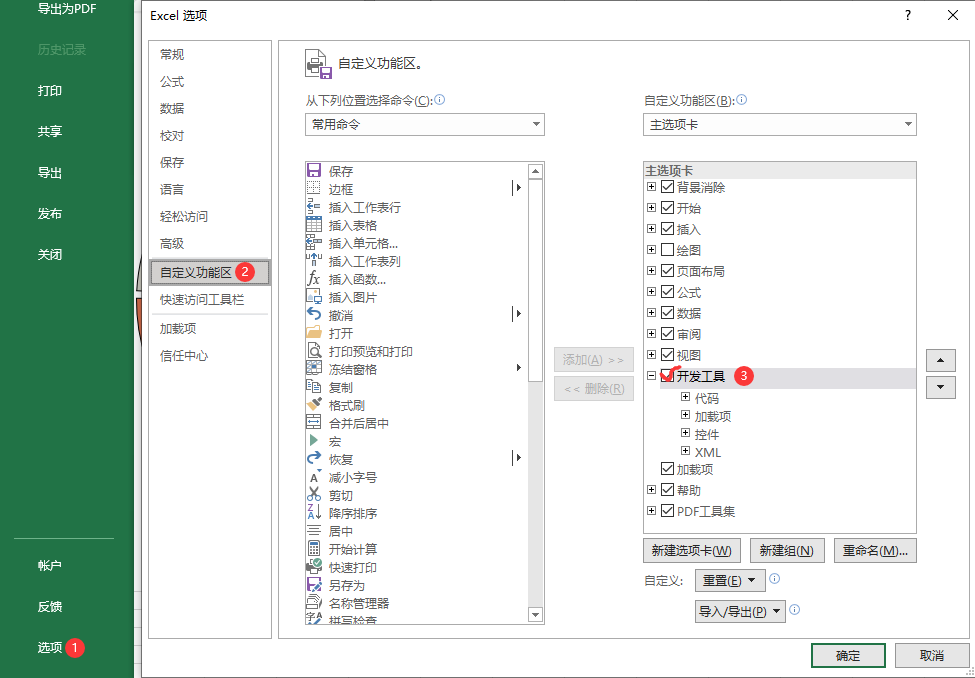Open the 常用命令 command source dropdown

tap(425, 124)
